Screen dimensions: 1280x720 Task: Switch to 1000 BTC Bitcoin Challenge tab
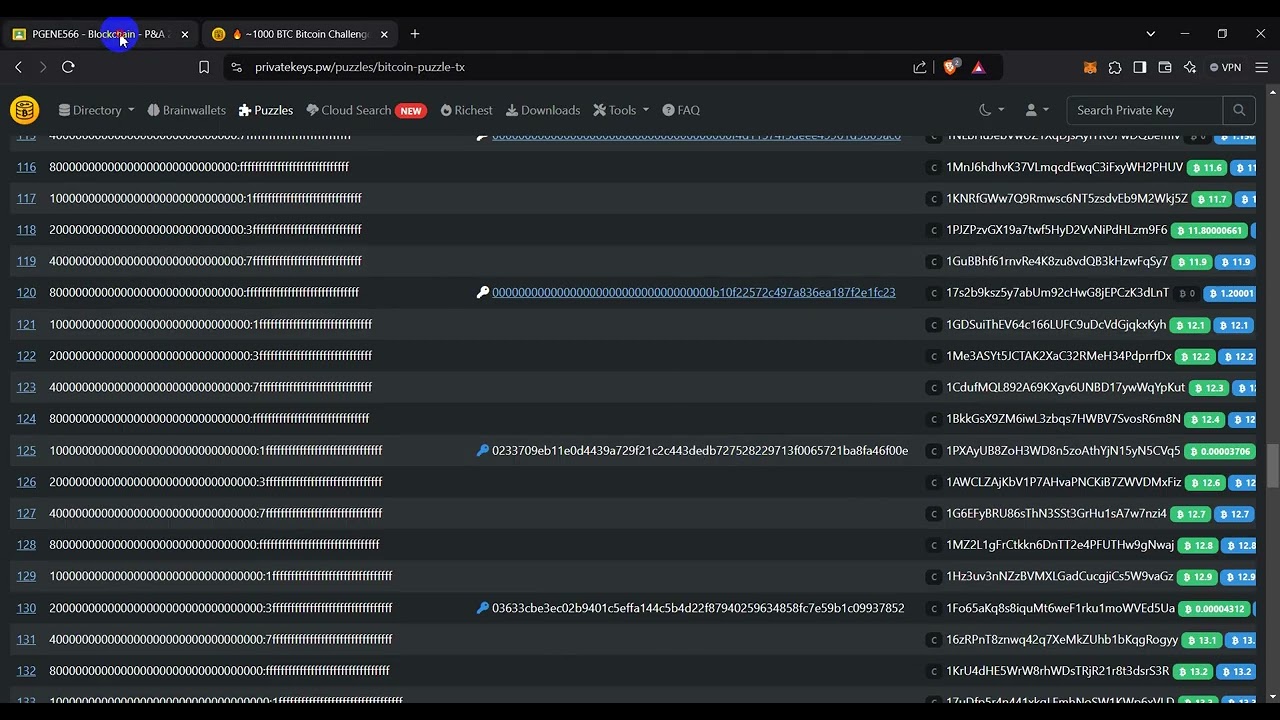[300, 34]
